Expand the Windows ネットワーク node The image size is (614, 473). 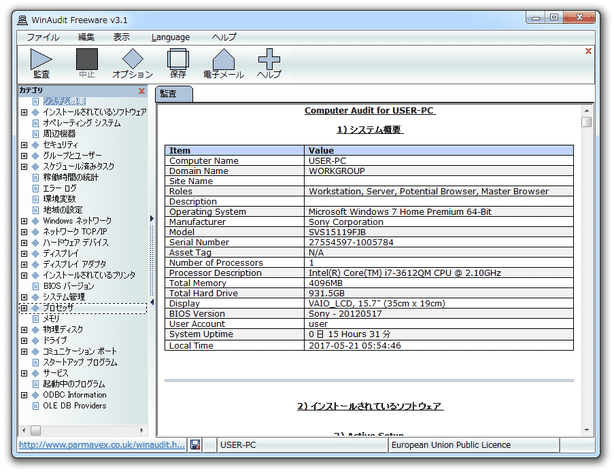click(24, 221)
